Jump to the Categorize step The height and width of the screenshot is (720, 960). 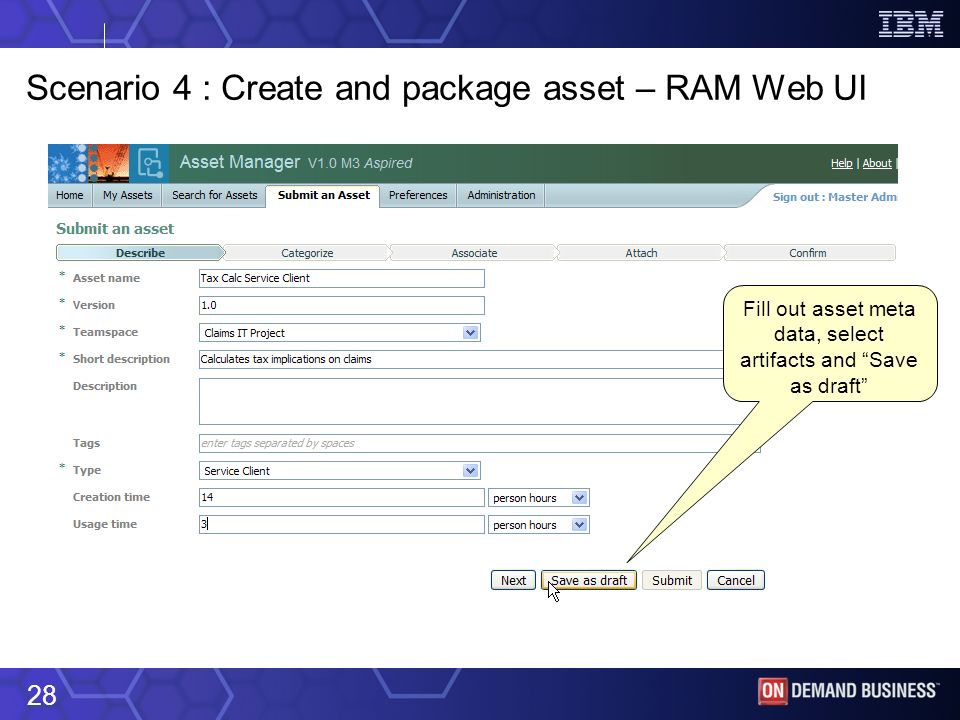[x=307, y=253]
